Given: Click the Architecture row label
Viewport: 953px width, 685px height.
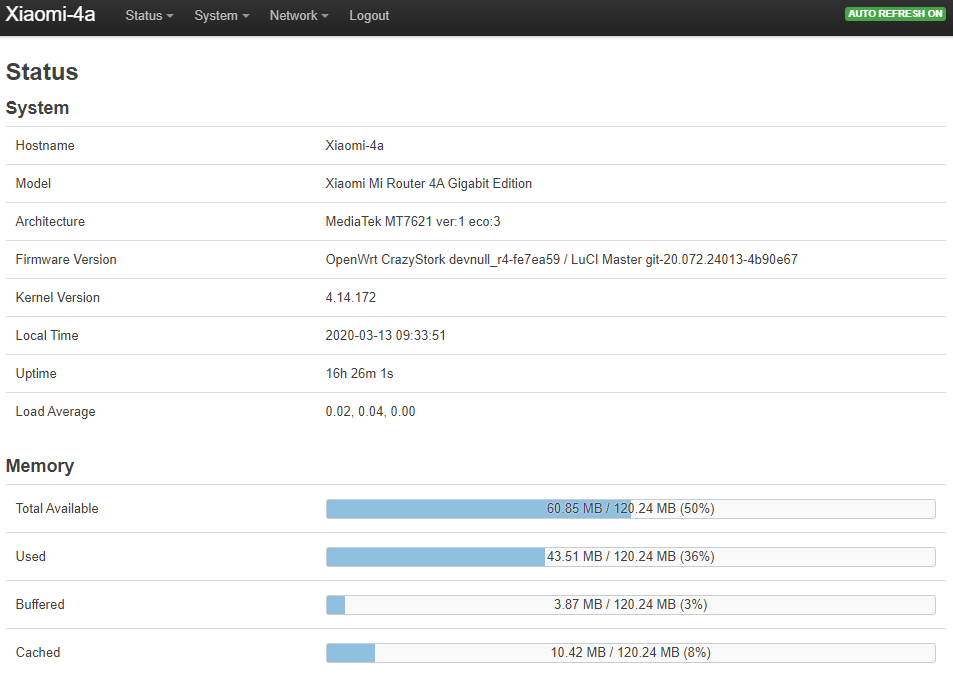Looking at the screenshot, I should [x=50, y=221].
